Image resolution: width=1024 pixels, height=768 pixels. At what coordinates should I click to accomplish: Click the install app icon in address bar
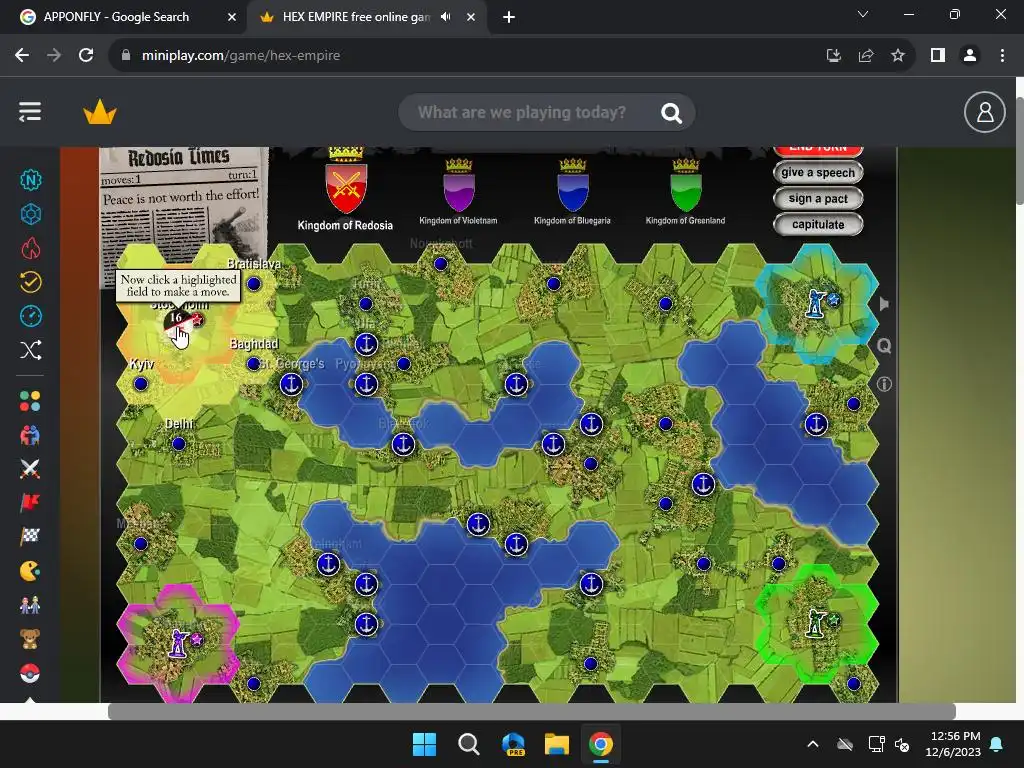[834, 56]
